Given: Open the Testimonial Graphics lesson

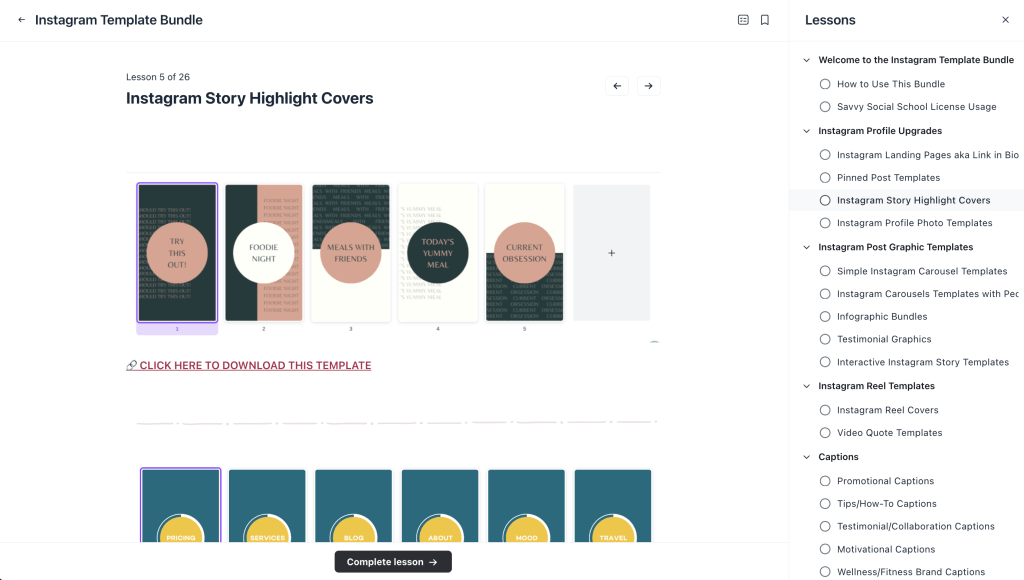Looking at the screenshot, I should [883, 340].
